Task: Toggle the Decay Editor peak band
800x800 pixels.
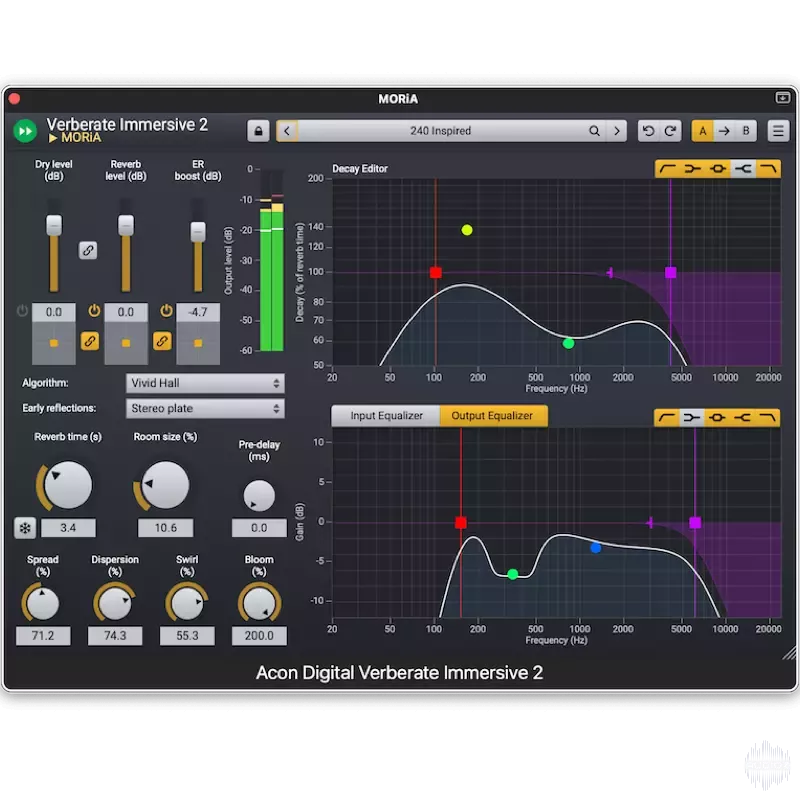Action: click(717, 168)
